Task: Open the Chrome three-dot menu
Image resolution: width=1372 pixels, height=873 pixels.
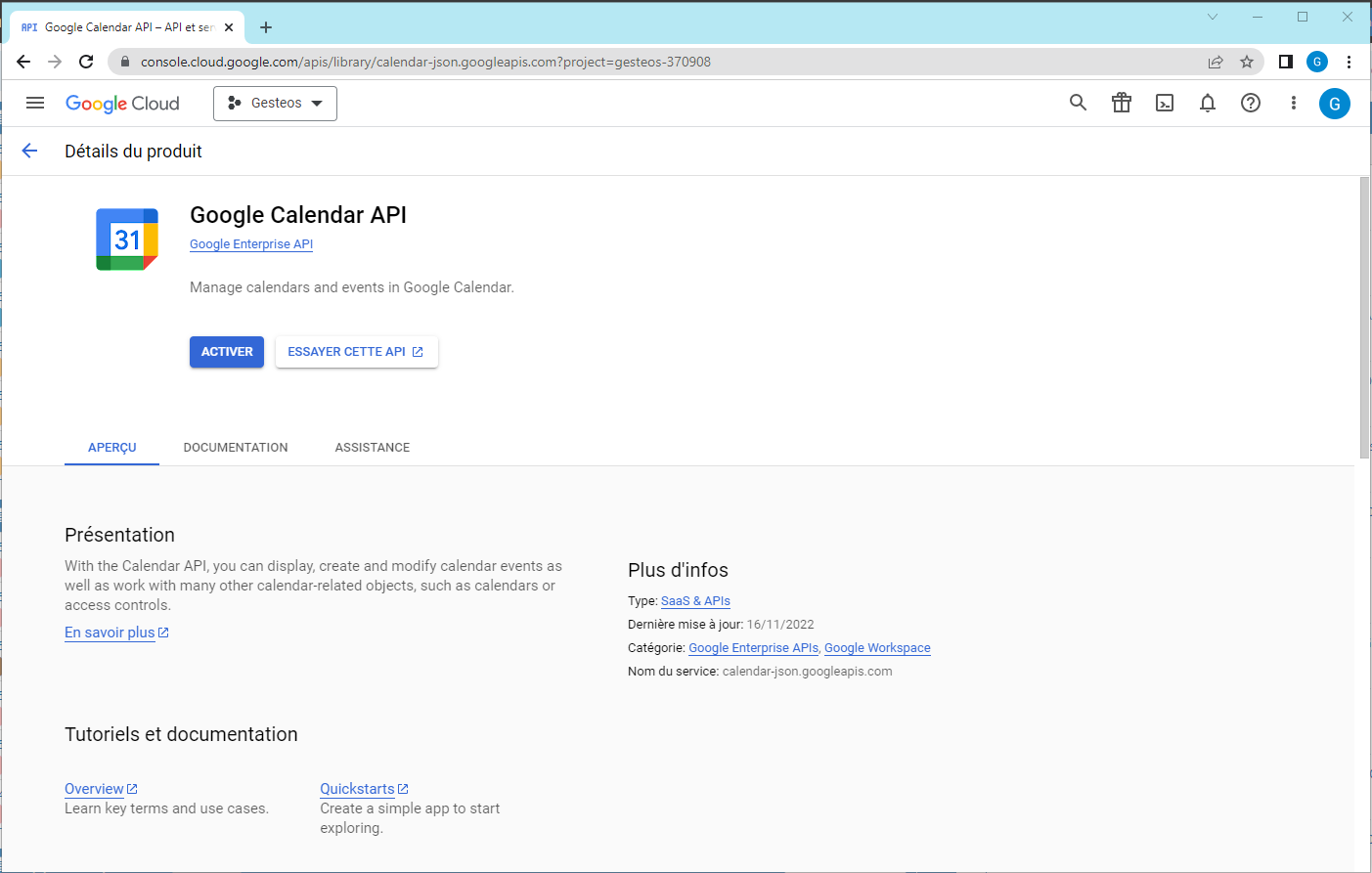Action: pyautogui.click(x=1349, y=62)
